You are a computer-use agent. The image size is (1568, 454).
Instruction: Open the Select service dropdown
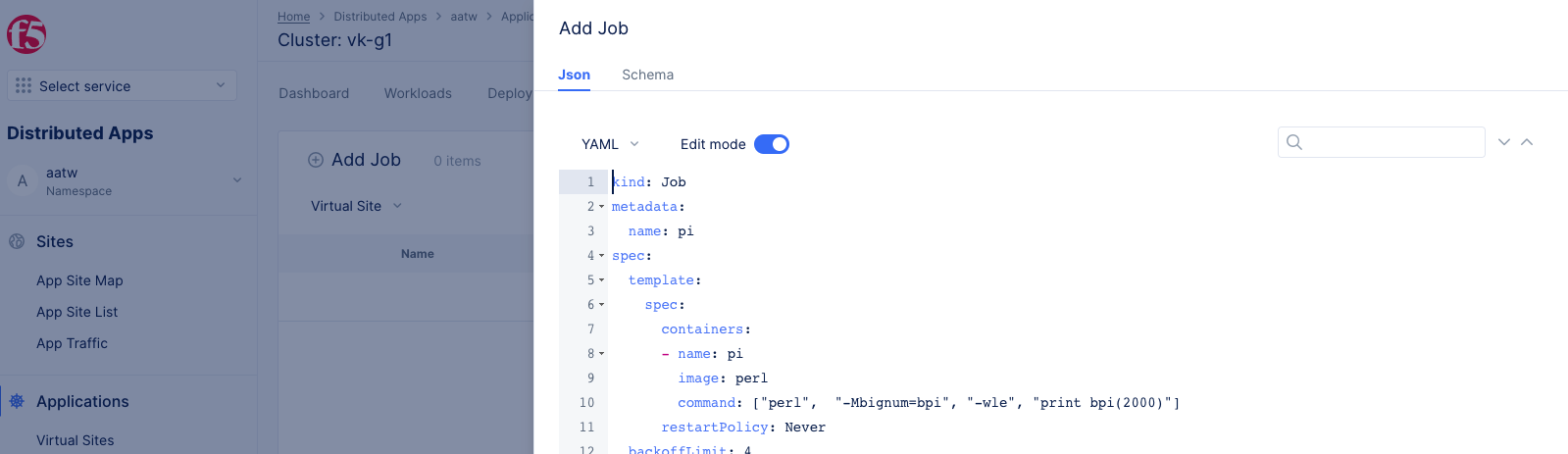click(122, 85)
